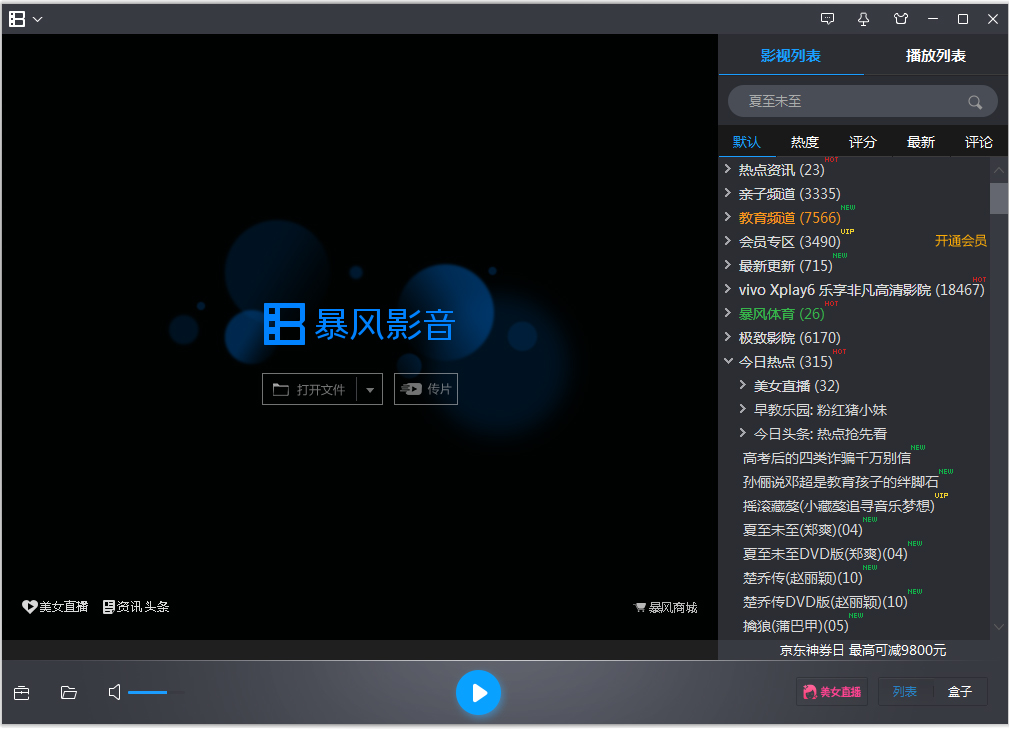Collapse the 今日热点 (315) category
1009x729 pixels.
click(728, 361)
